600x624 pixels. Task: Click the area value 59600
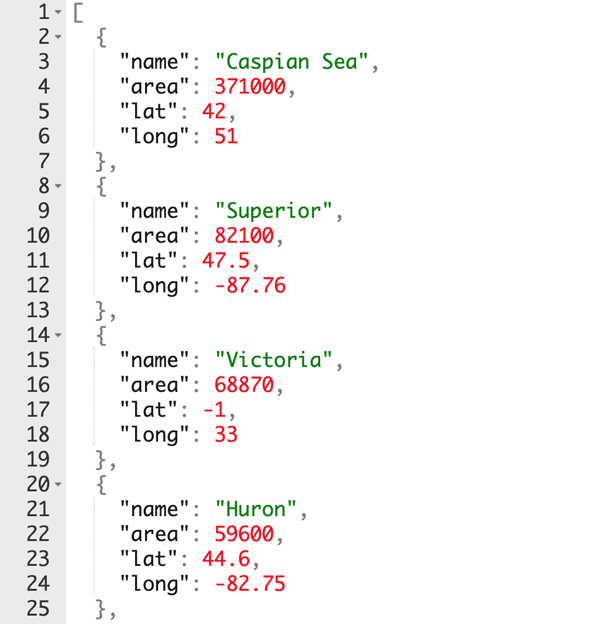244,534
